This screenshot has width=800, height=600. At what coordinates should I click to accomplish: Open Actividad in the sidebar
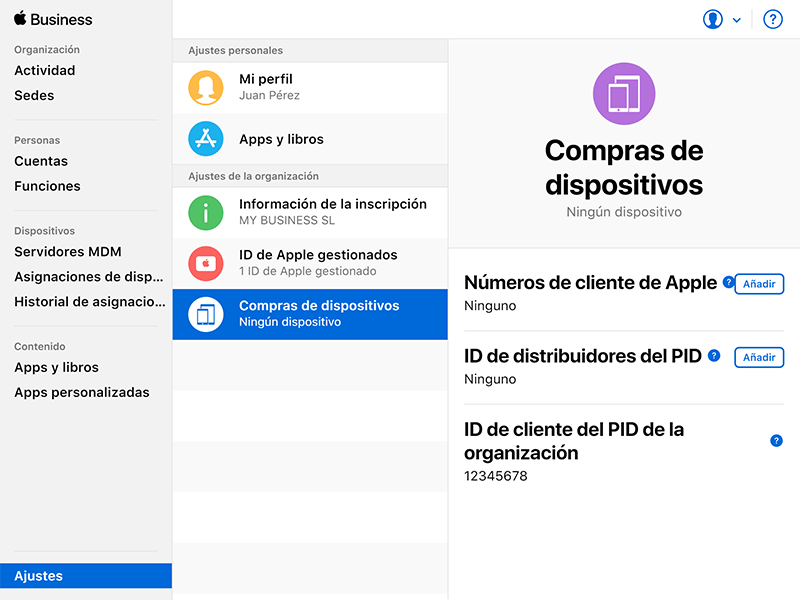45,70
